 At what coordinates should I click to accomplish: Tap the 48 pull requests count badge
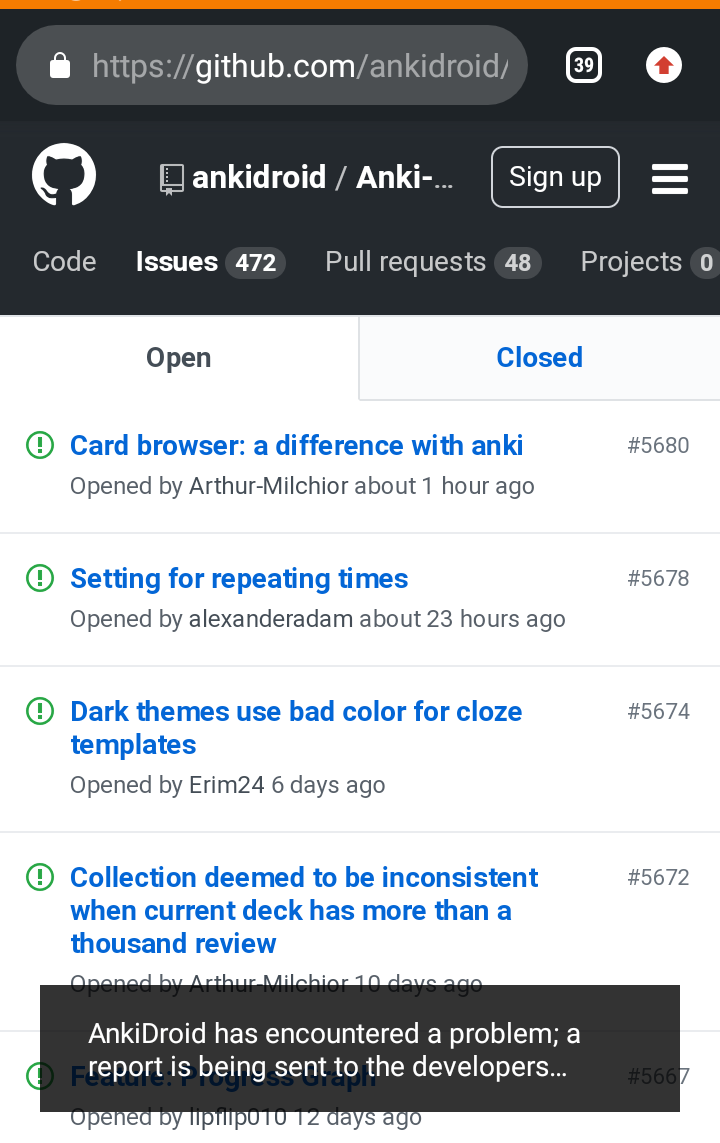(517, 262)
